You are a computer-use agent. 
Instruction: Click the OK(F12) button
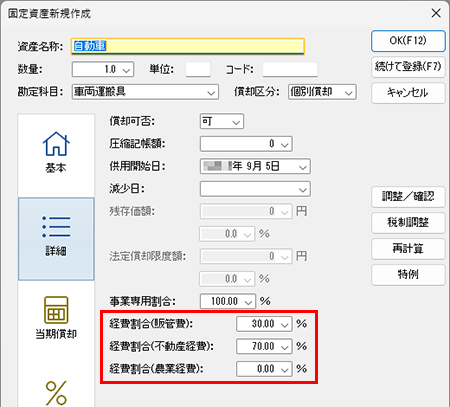[408, 41]
